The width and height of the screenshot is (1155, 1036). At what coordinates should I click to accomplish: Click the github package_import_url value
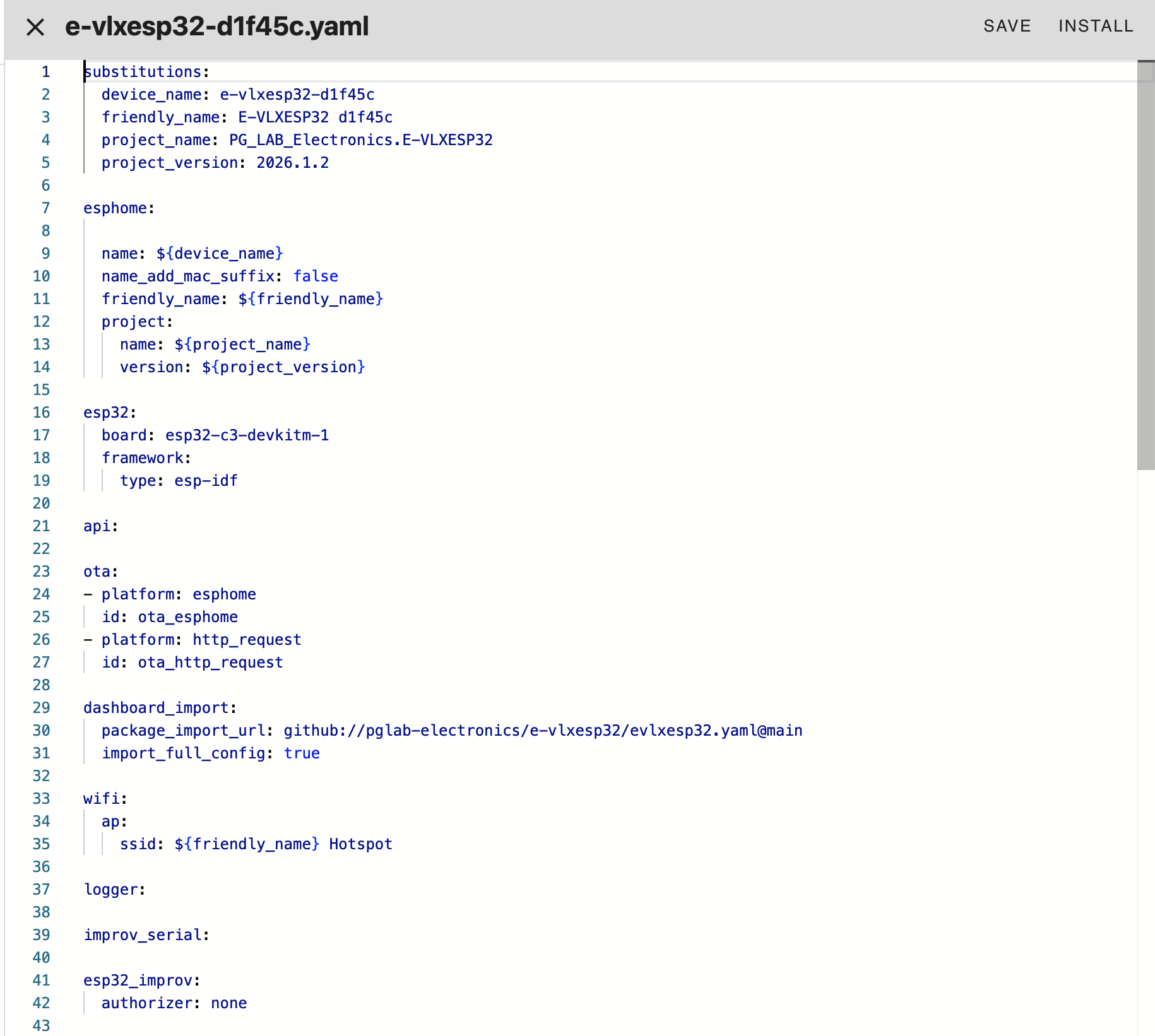[x=543, y=731]
